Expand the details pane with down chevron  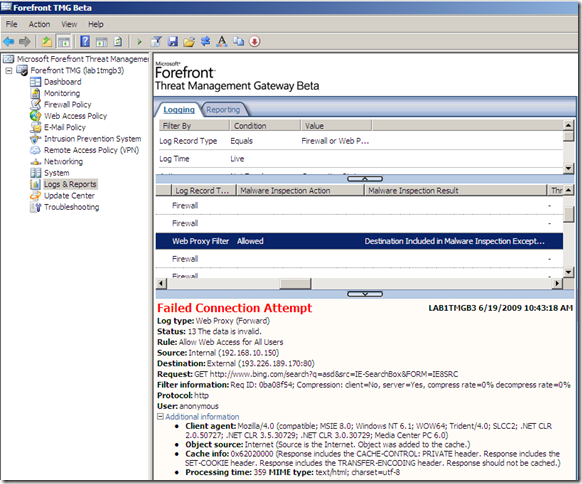point(365,294)
